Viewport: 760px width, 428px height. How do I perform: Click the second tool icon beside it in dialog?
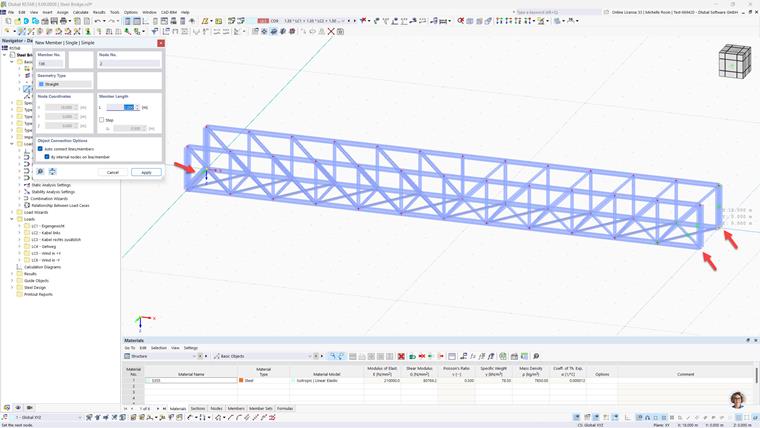coord(52,172)
